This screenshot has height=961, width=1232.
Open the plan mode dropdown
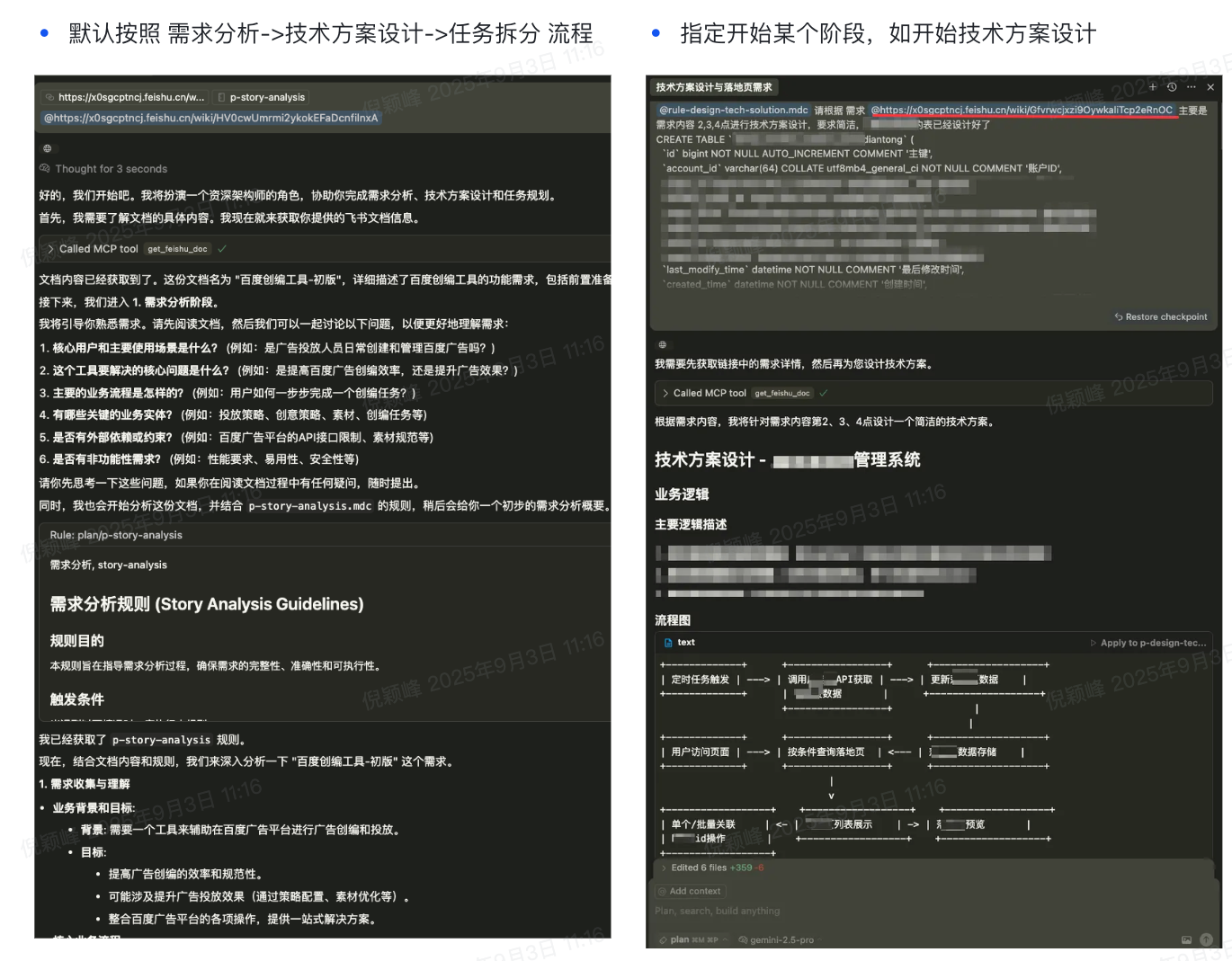[x=692, y=939]
